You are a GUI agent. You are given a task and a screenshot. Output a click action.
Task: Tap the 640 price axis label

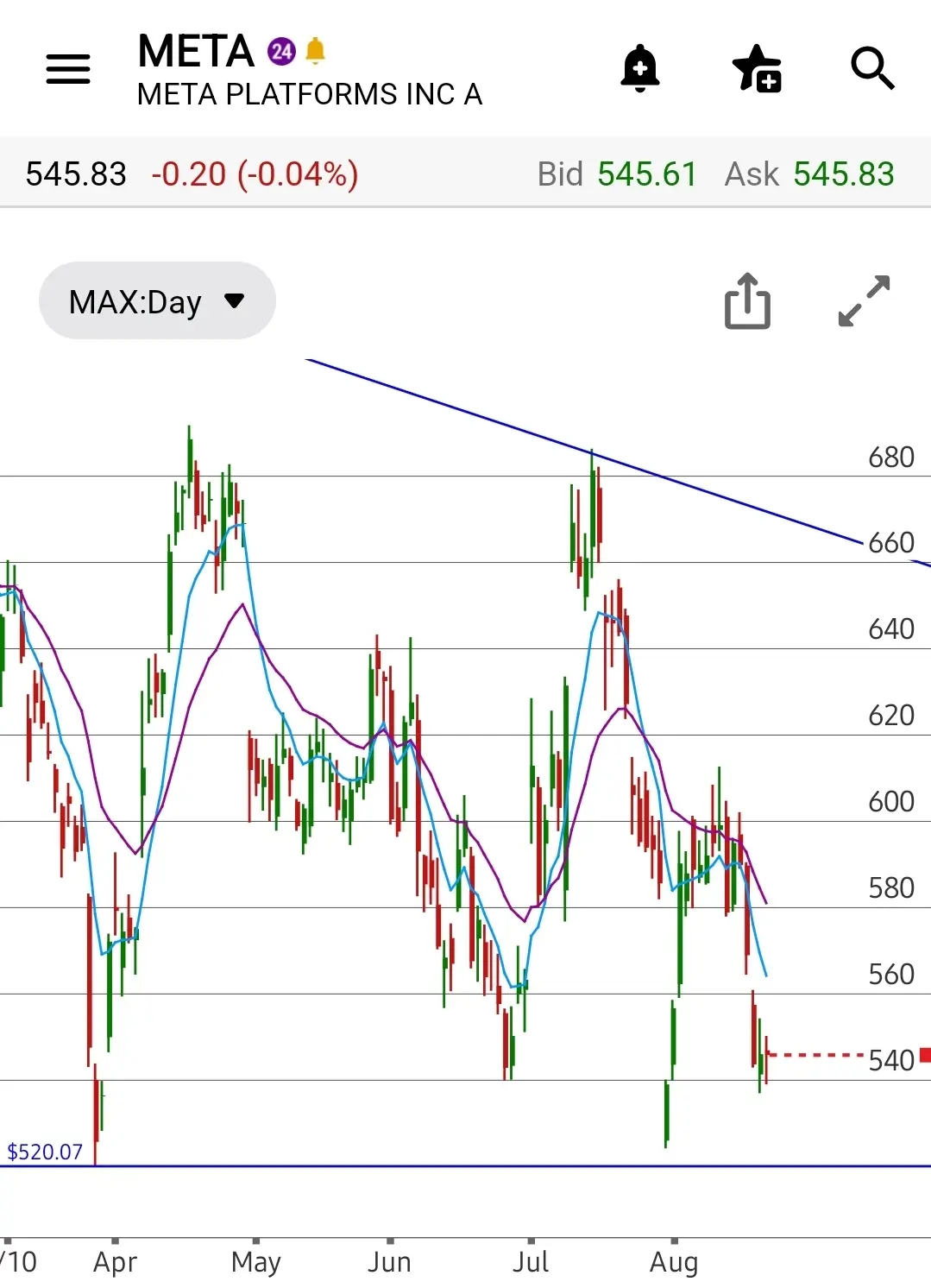pyautogui.click(x=890, y=628)
